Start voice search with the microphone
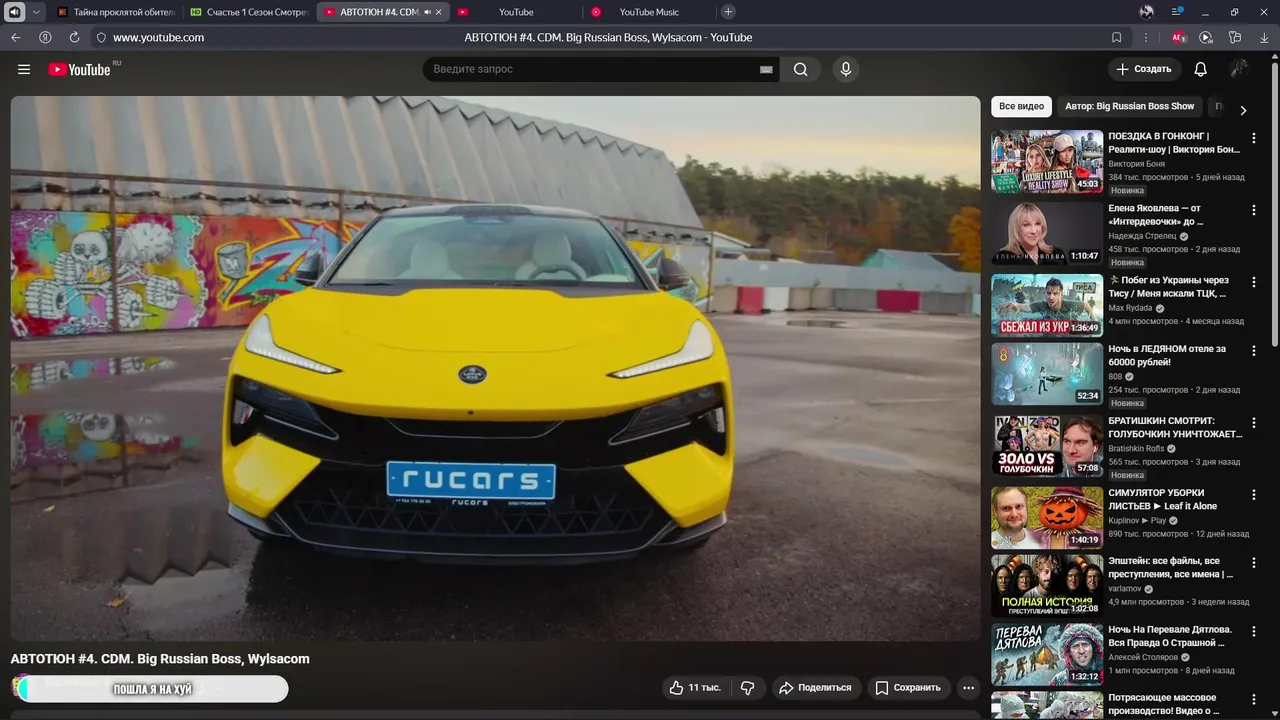1280x720 pixels. coord(846,69)
